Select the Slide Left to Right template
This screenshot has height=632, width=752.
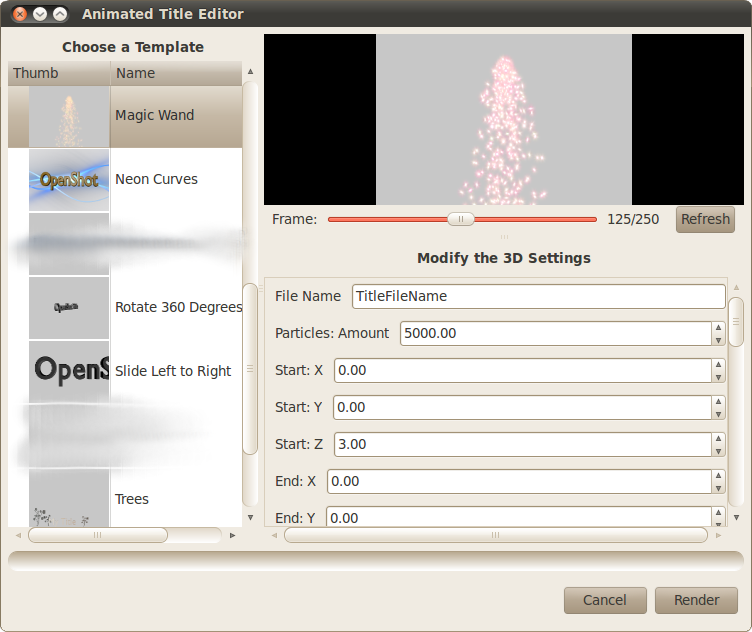(x=172, y=371)
